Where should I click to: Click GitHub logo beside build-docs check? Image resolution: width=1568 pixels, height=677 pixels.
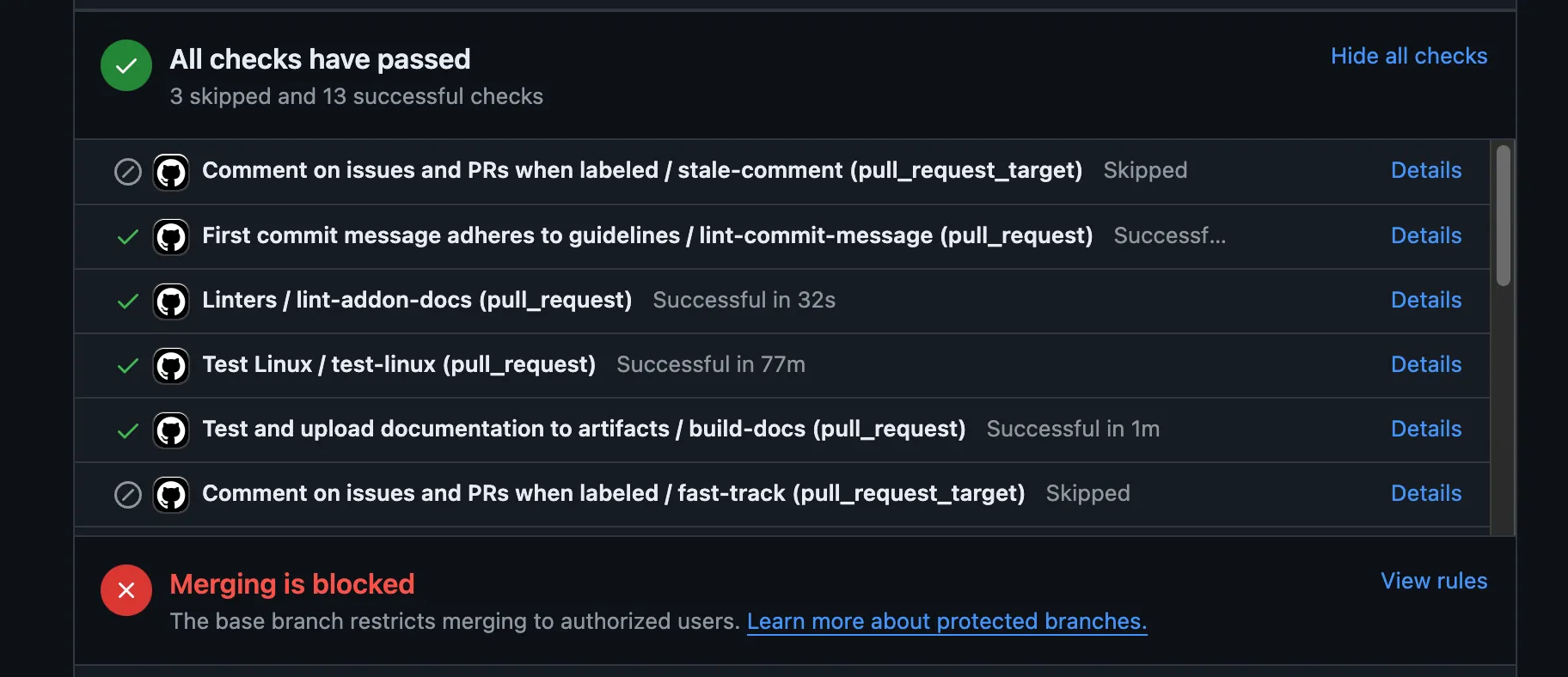pyautogui.click(x=171, y=430)
